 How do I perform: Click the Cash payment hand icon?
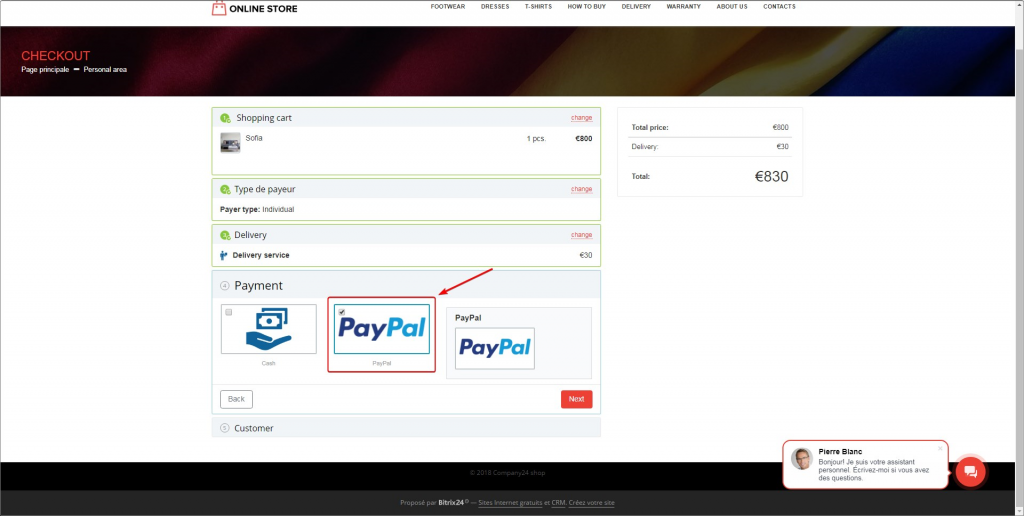tap(268, 330)
